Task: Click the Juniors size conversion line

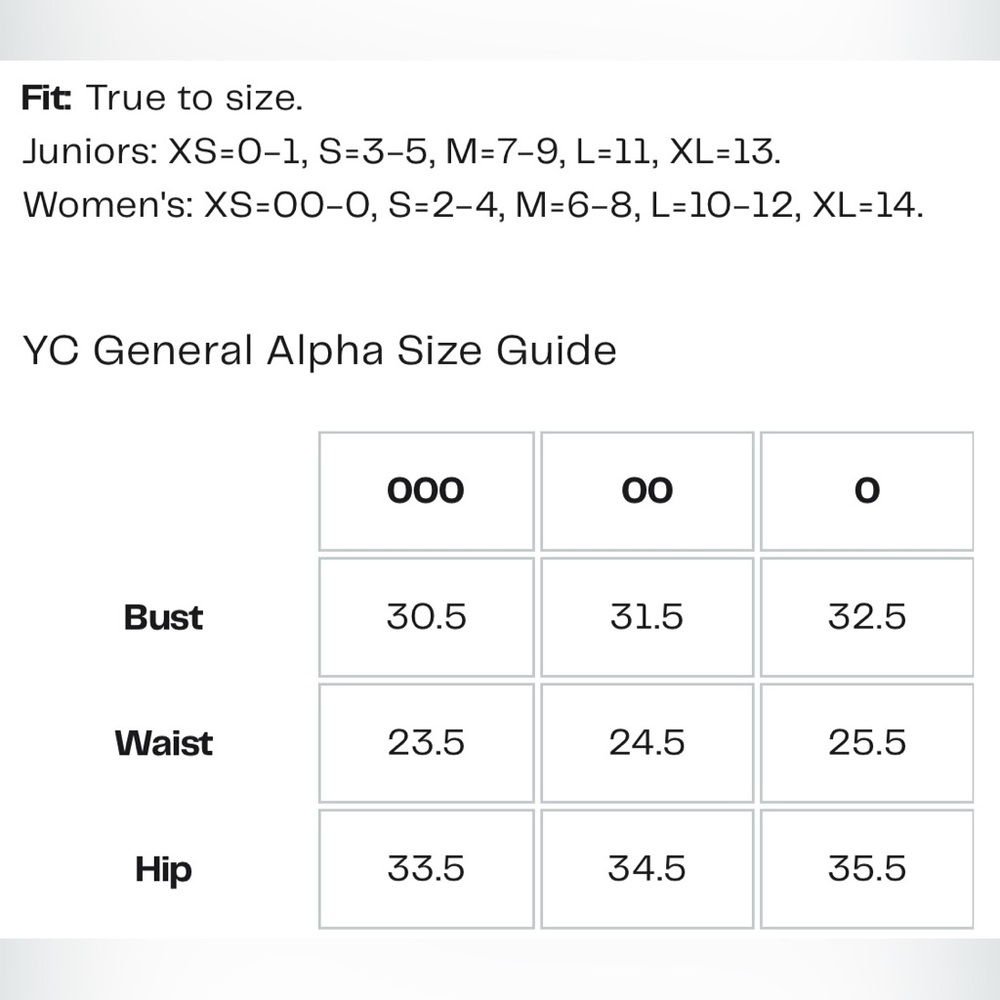Action: click(x=400, y=152)
